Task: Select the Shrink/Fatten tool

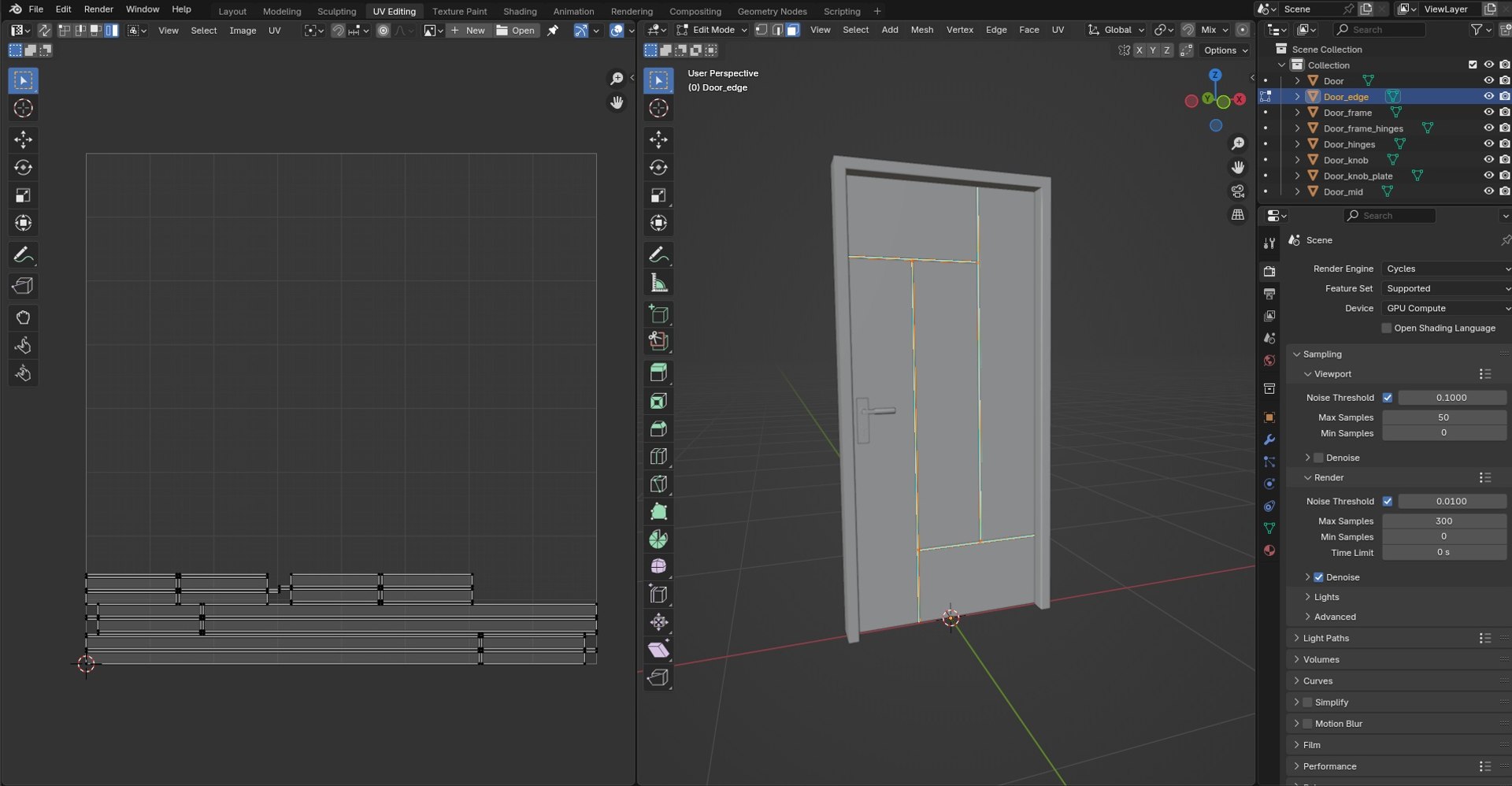Action: click(658, 622)
